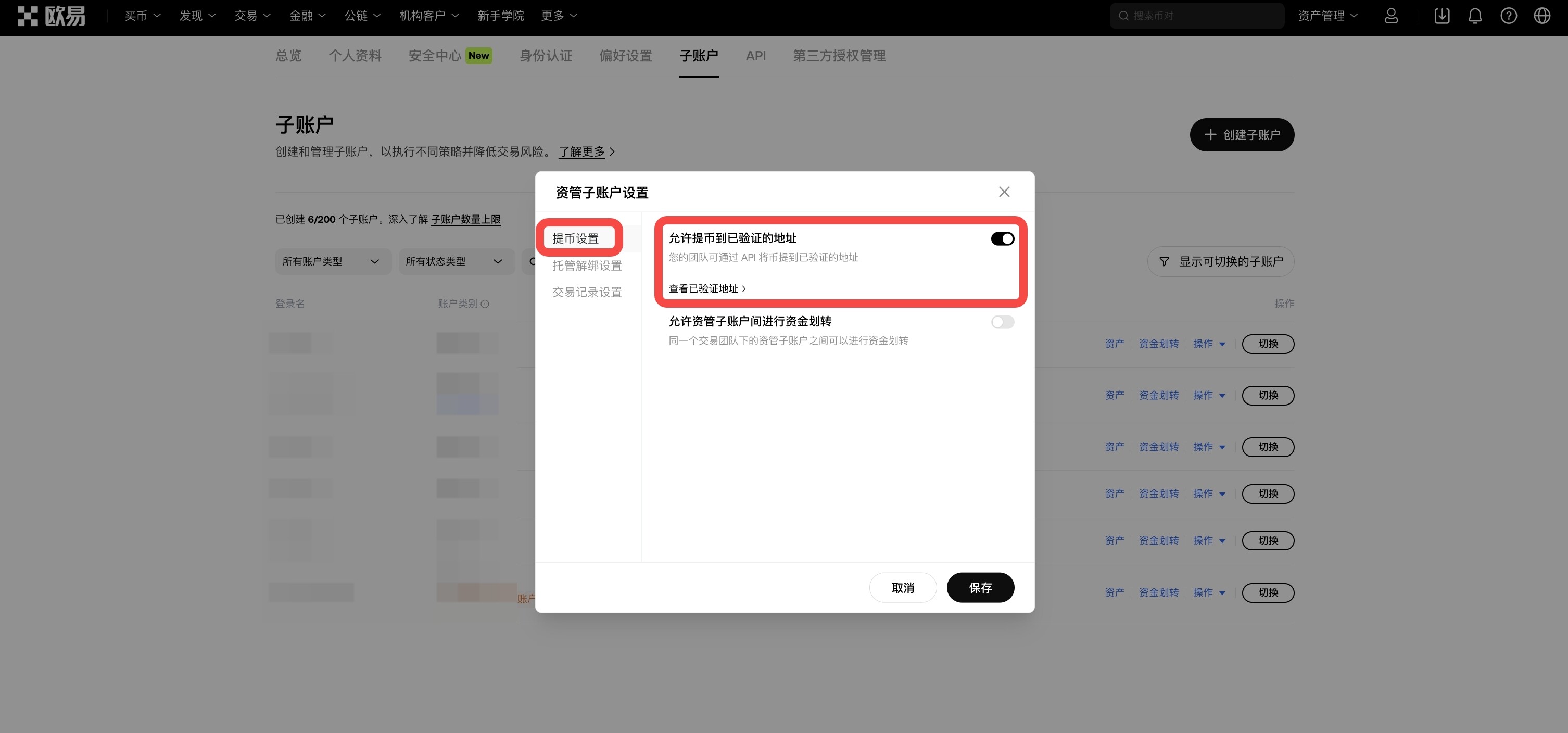Click the 保存 button
Viewport: 1568px width, 733px height.
point(980,588)
